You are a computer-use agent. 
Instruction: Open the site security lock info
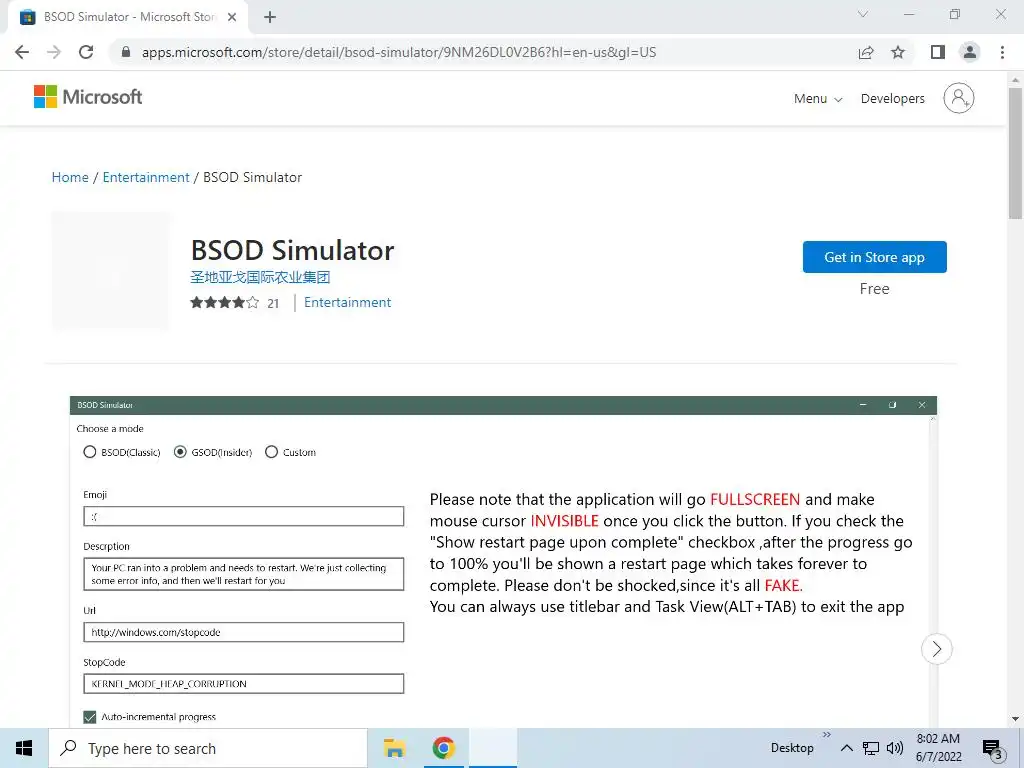pos(126,52)
